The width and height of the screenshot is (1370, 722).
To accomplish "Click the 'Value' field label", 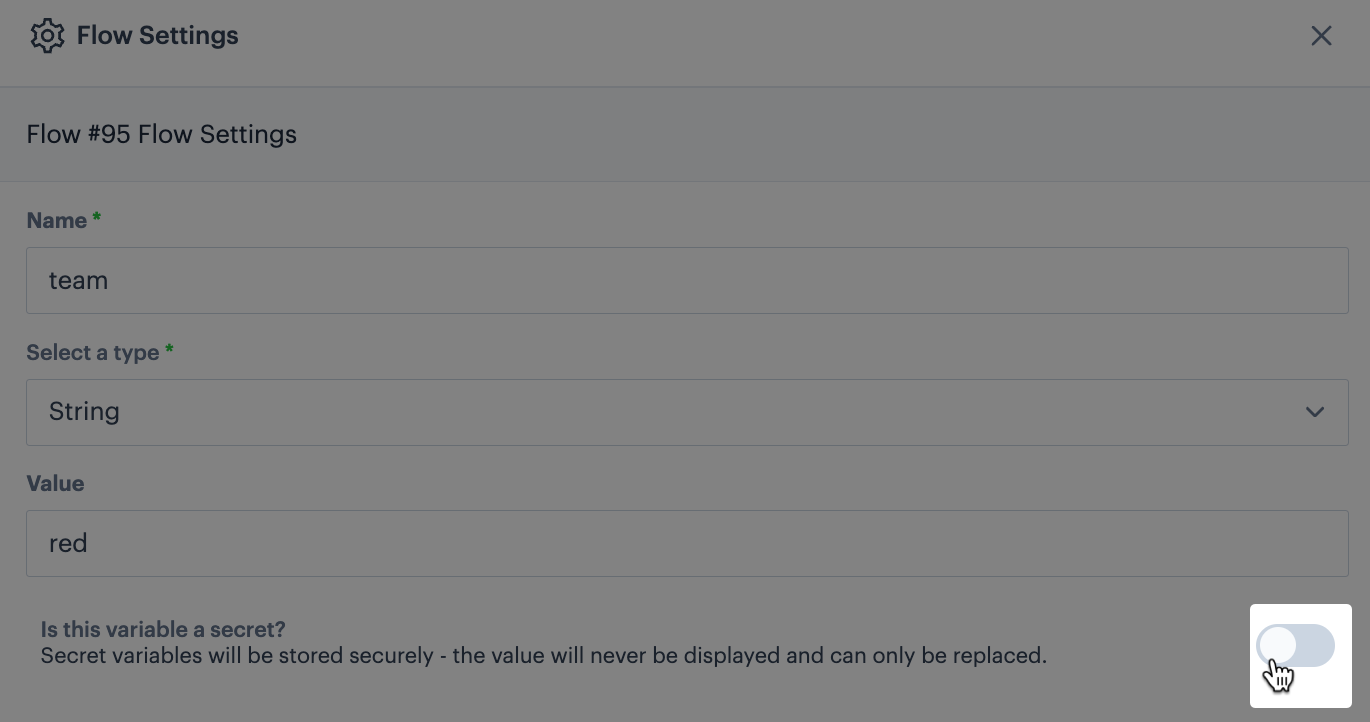I will pos(55,484).
